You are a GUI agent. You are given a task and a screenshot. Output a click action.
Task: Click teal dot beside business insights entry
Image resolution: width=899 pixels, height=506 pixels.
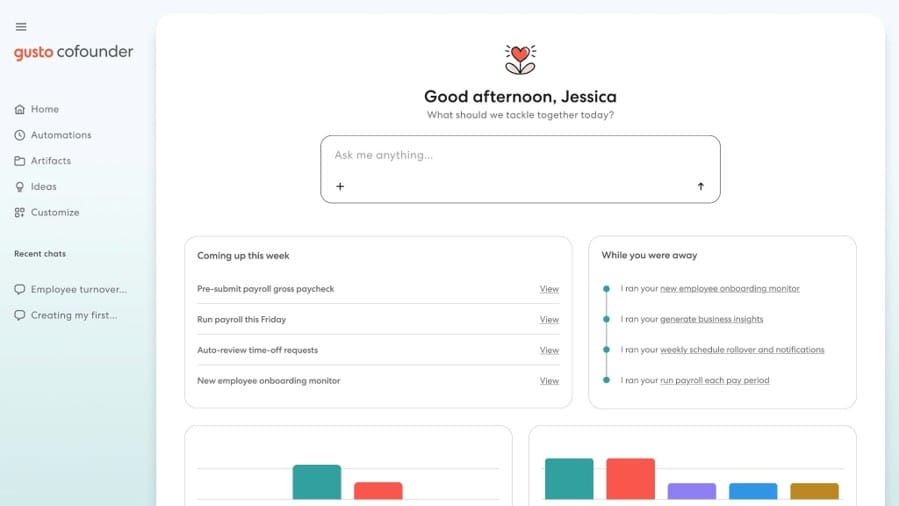click(606, 319)
